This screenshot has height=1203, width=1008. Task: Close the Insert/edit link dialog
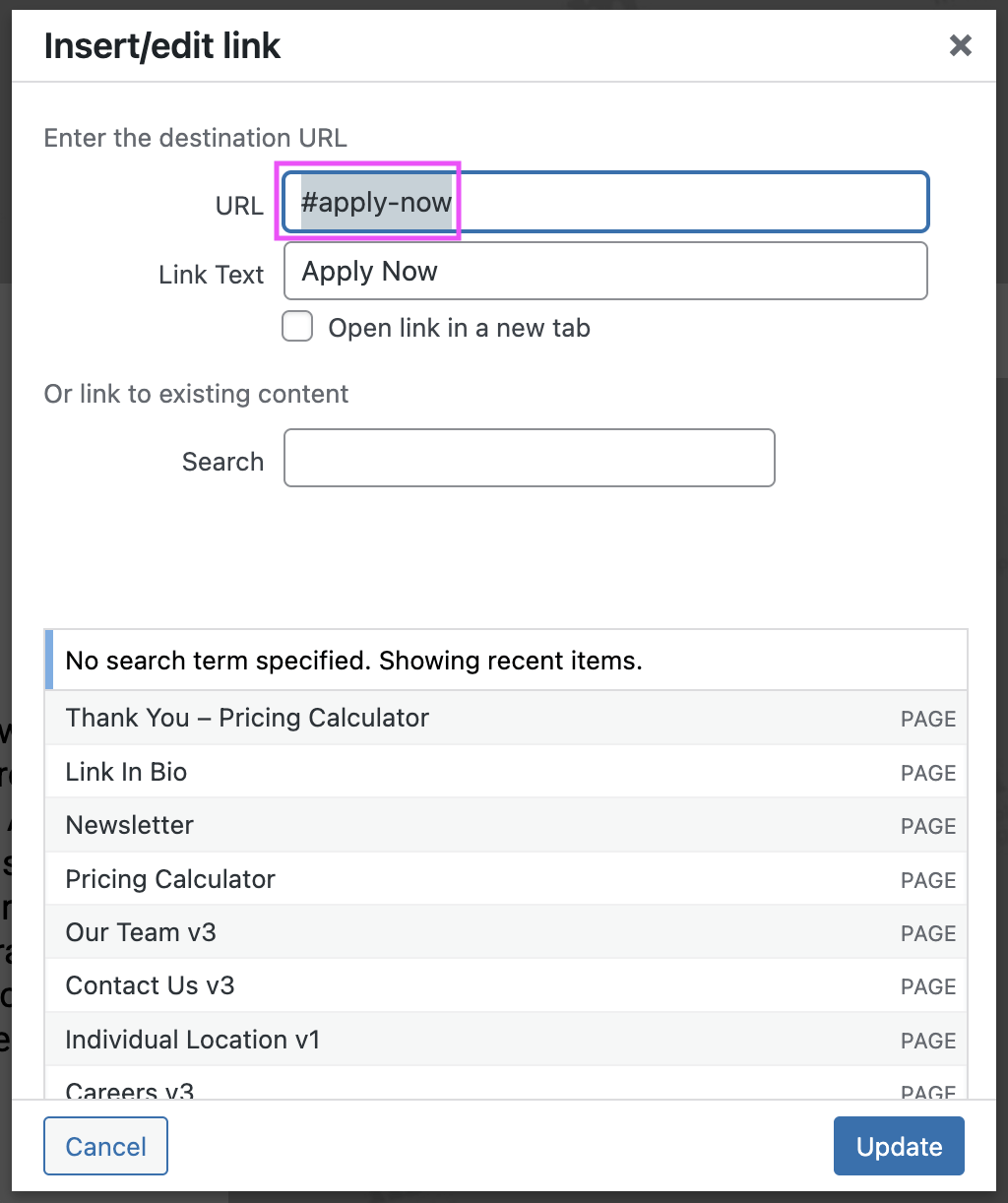[x=960, y=45]
